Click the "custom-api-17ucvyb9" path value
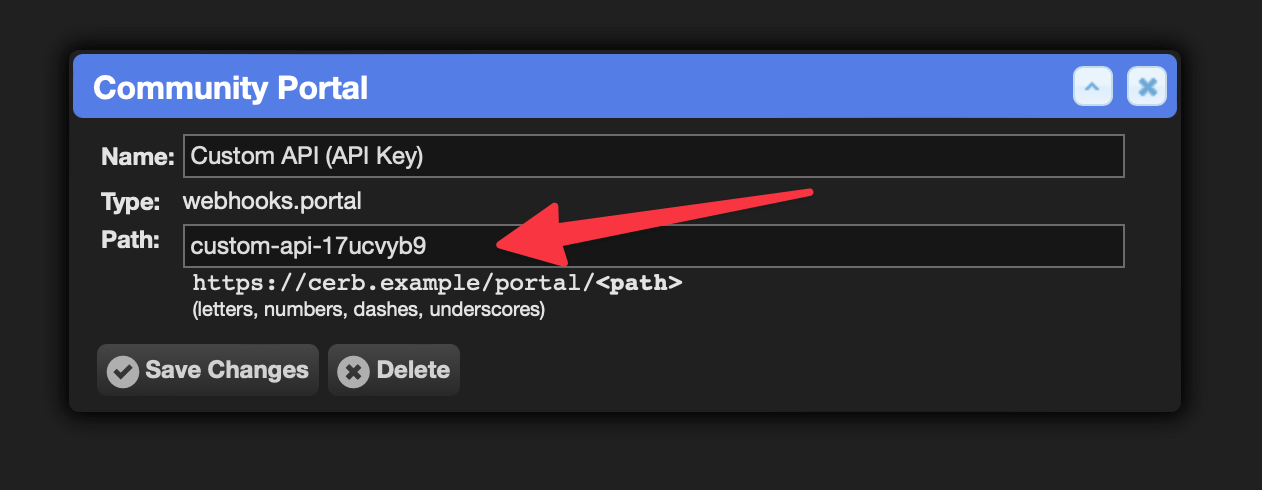This screenshot has height=490, width=1262. coord(309,246)
